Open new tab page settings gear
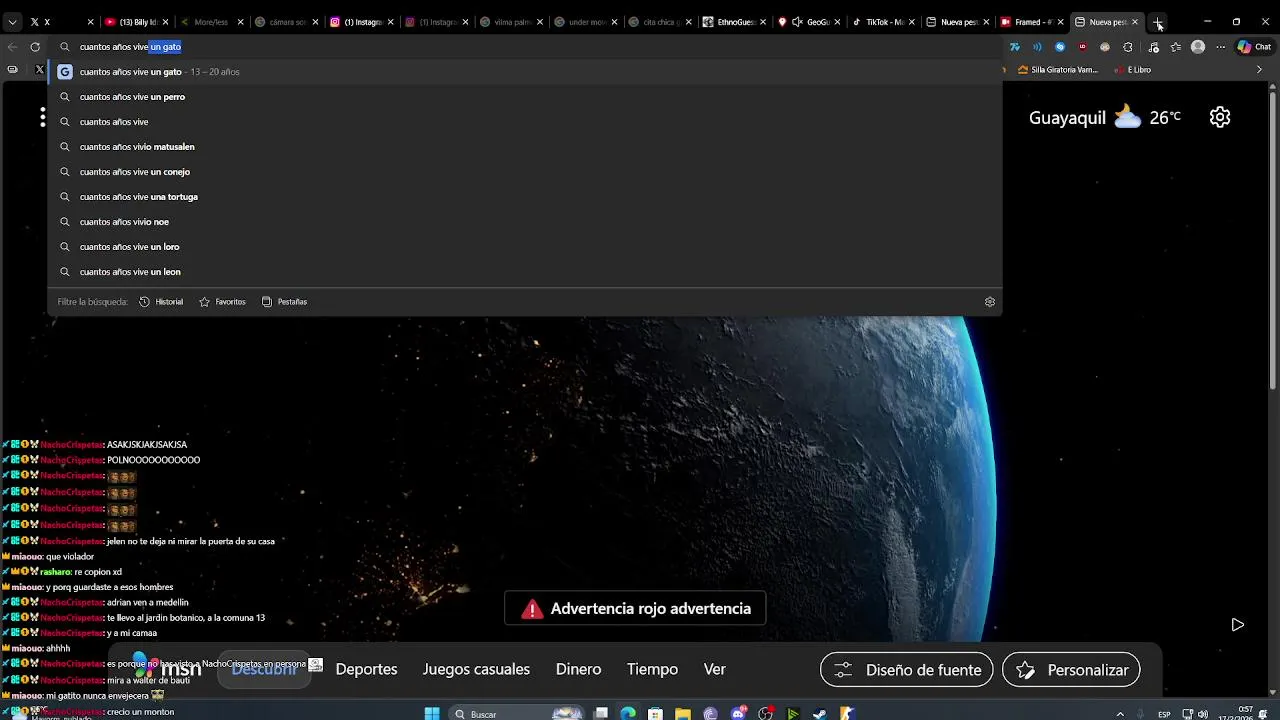Screen dimensions: 1280x720 click(x=1220, y=117)
